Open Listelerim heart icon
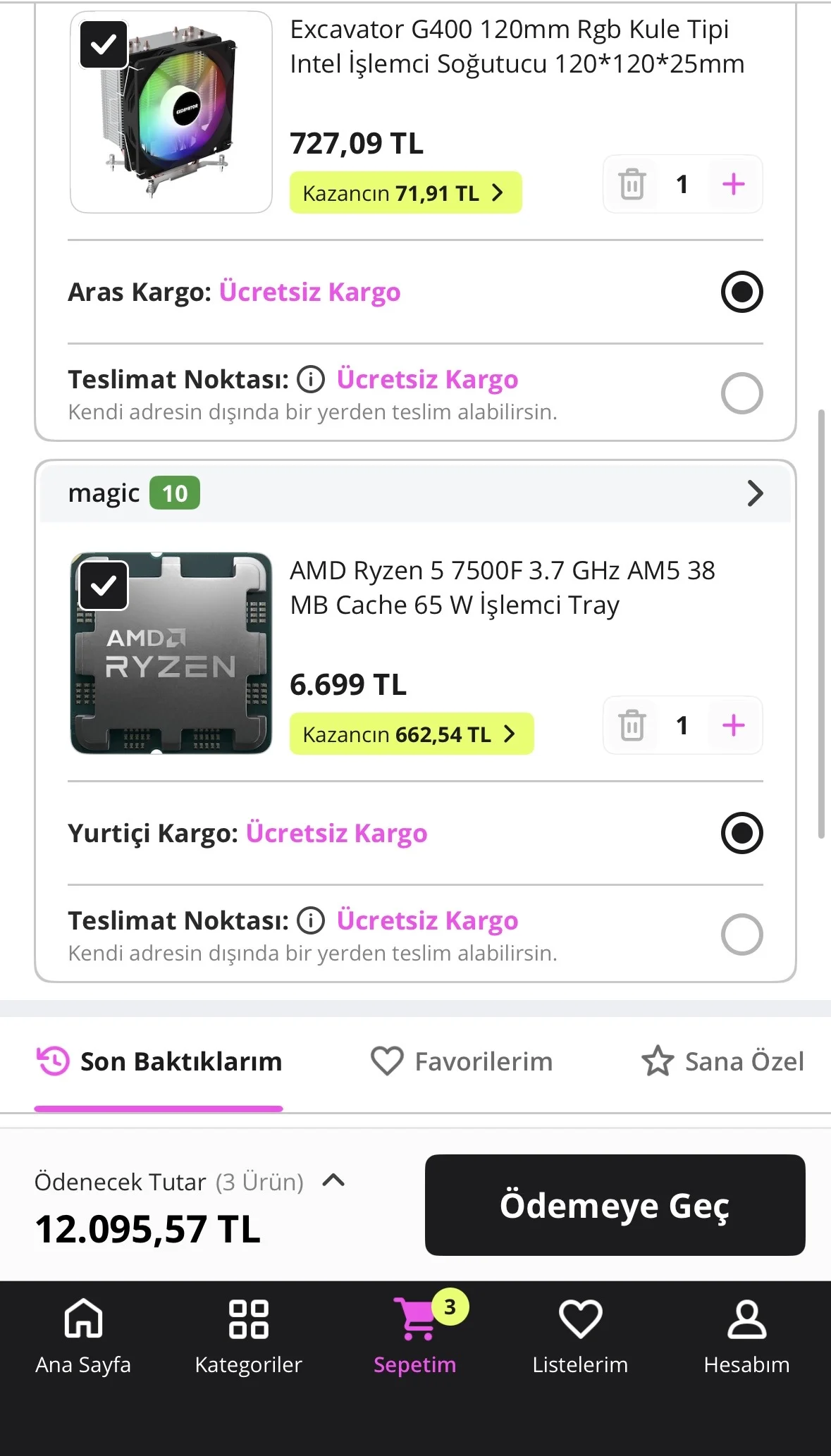The image size is (831, 1456). pos(580,1319)
